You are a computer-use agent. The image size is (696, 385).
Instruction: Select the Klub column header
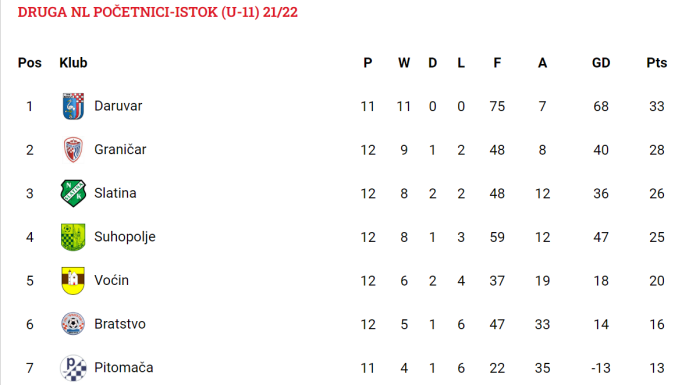pos(73,63)
